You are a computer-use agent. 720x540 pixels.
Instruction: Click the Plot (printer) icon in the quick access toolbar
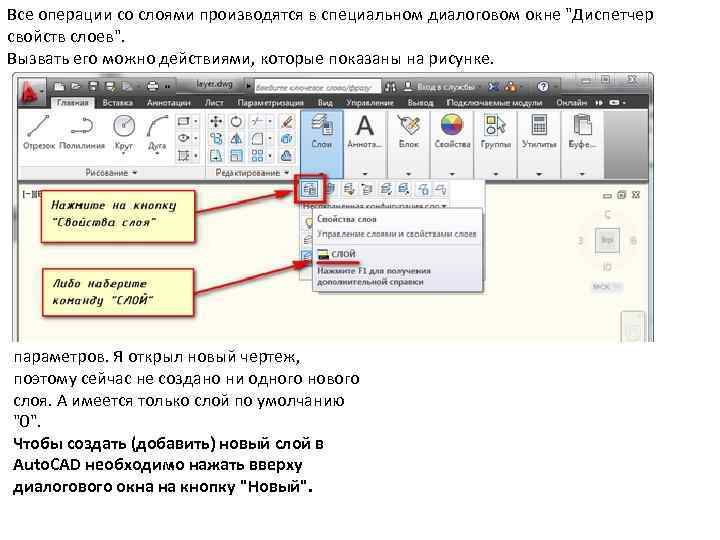click(x=152, y=86)
